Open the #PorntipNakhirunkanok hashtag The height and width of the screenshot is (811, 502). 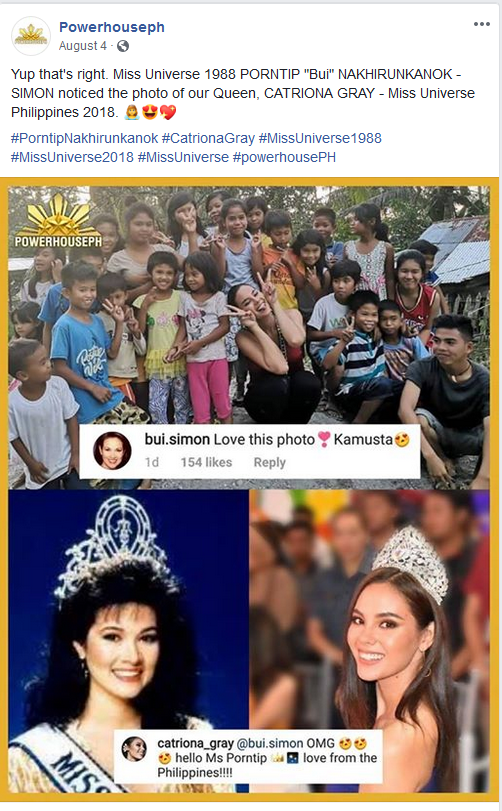point(84,138)
